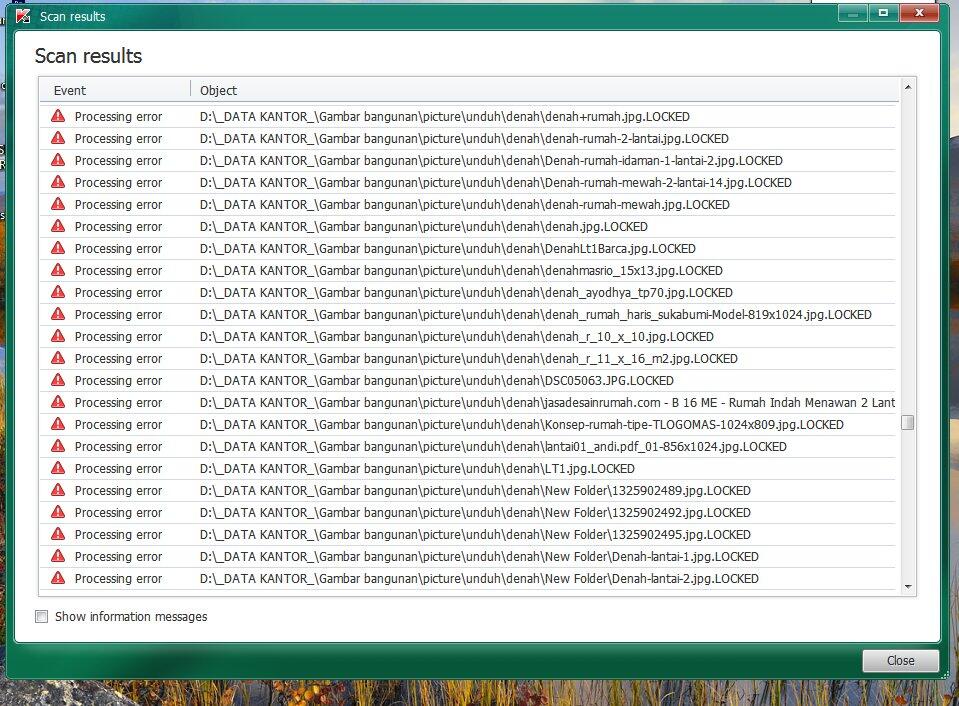Select the Konsep-rumah-tipe-TLOGOMAS row
Screen dimensions: 959x706
pos(521,424)
